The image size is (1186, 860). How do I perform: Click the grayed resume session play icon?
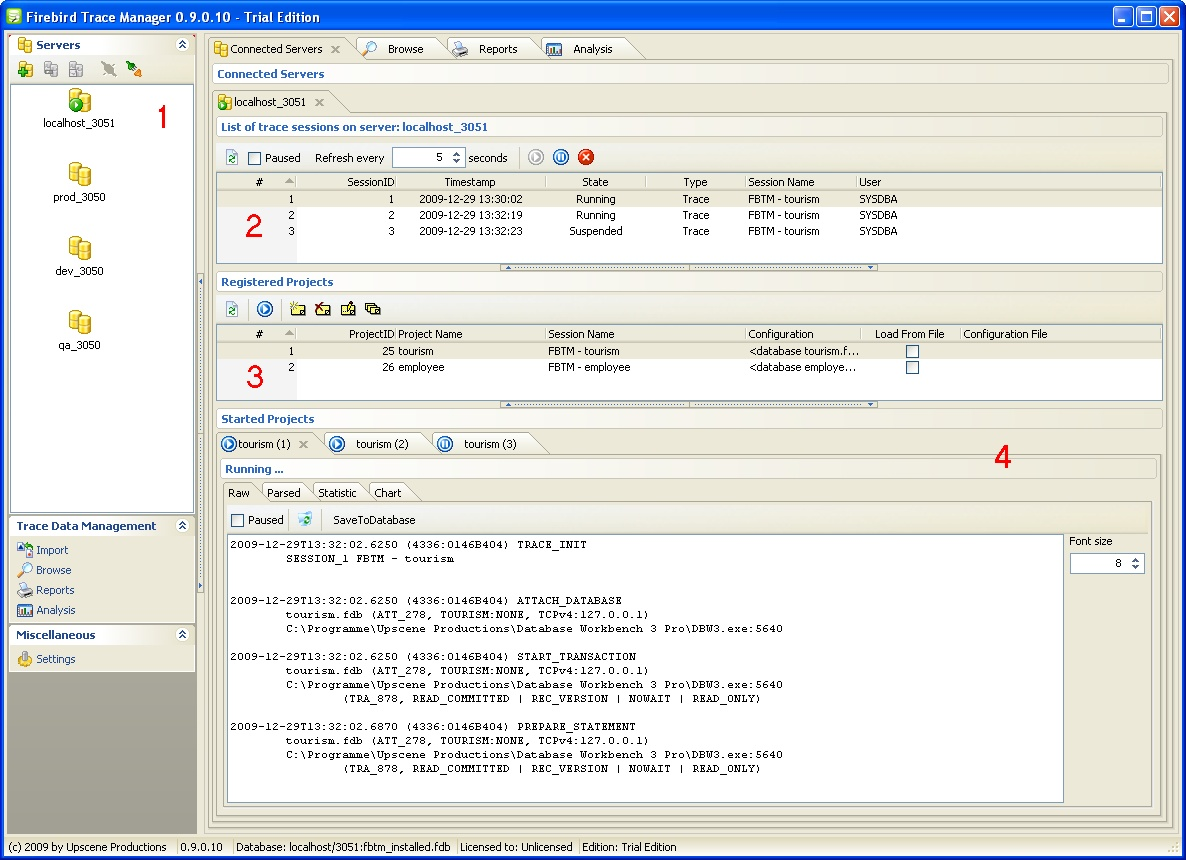(536, 157)
